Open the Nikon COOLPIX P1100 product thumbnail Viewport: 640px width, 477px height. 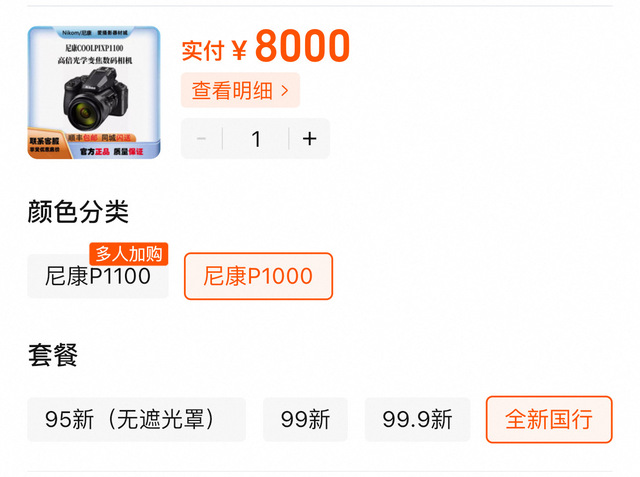[94, 93]
